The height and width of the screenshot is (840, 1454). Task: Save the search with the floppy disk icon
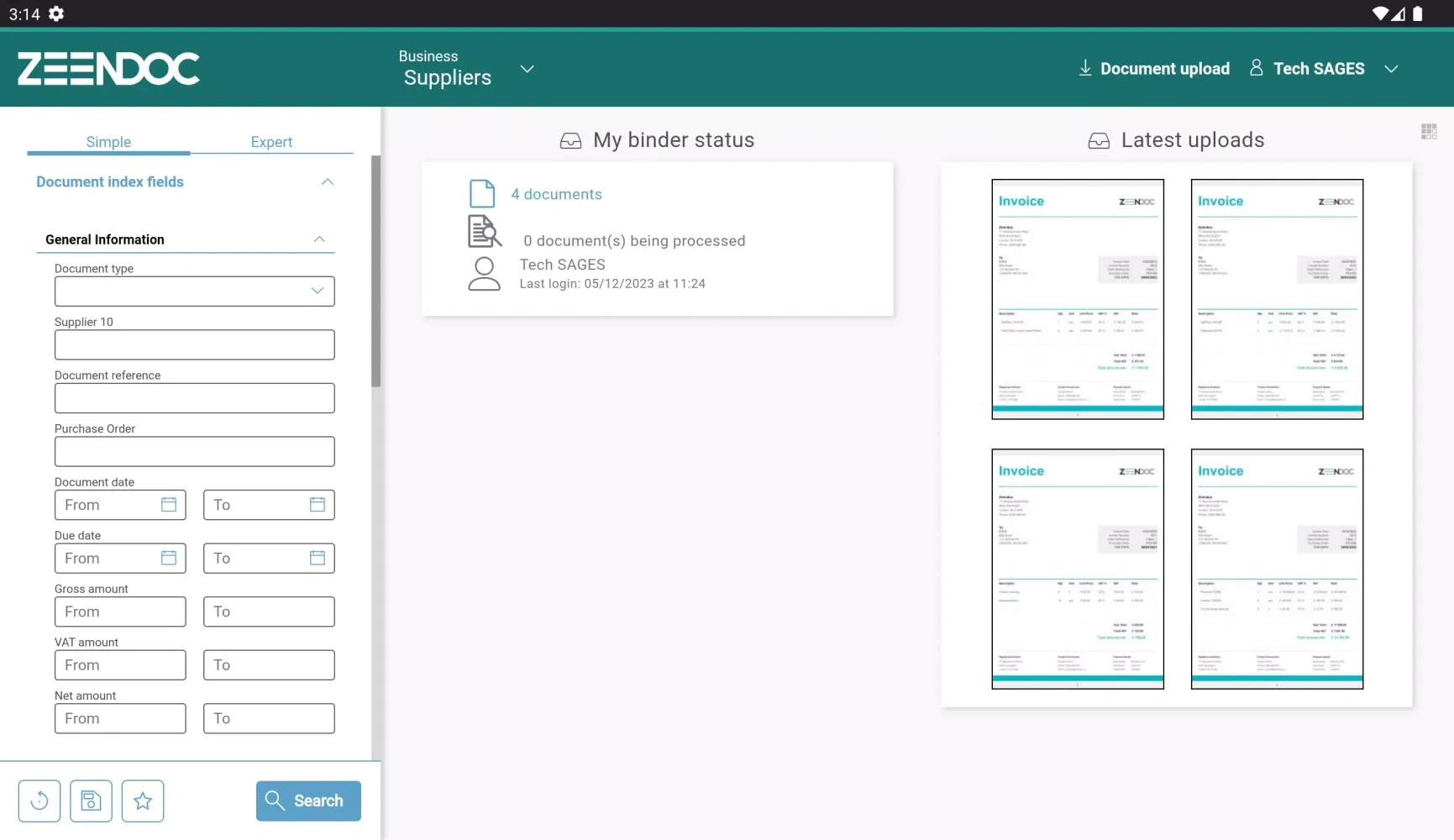[x=91, y=801]
